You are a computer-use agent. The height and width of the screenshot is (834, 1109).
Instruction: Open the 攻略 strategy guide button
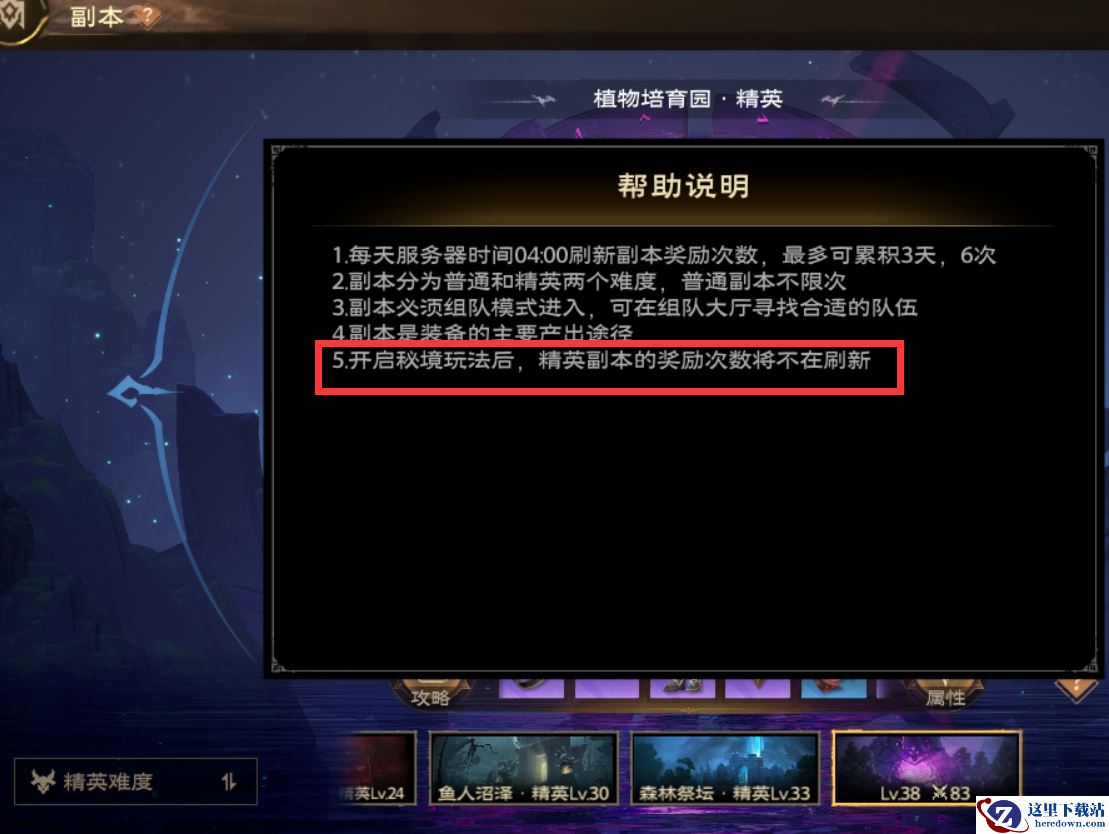tap(430, 693)
